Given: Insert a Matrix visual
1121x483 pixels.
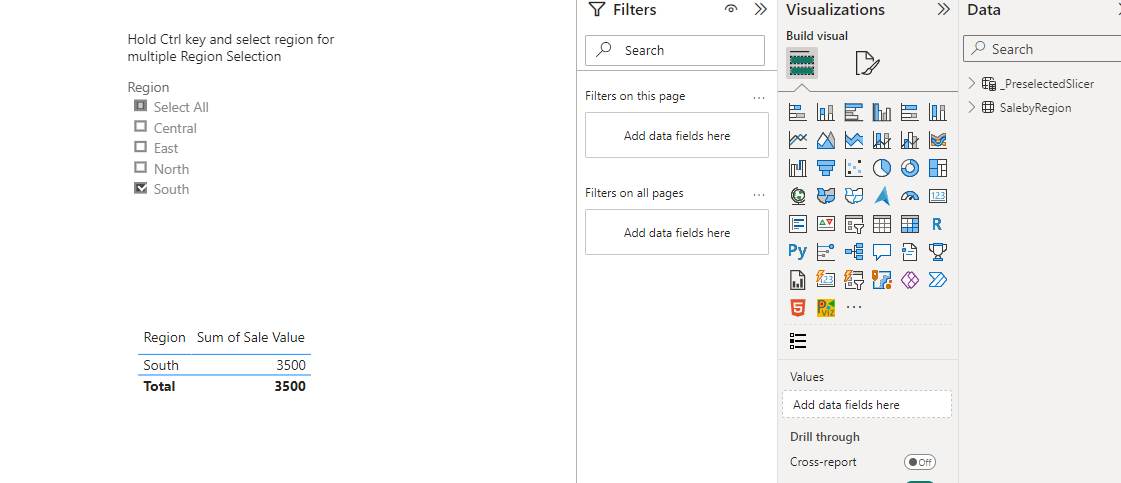Looking at the screenshot, I should point(909,224).
